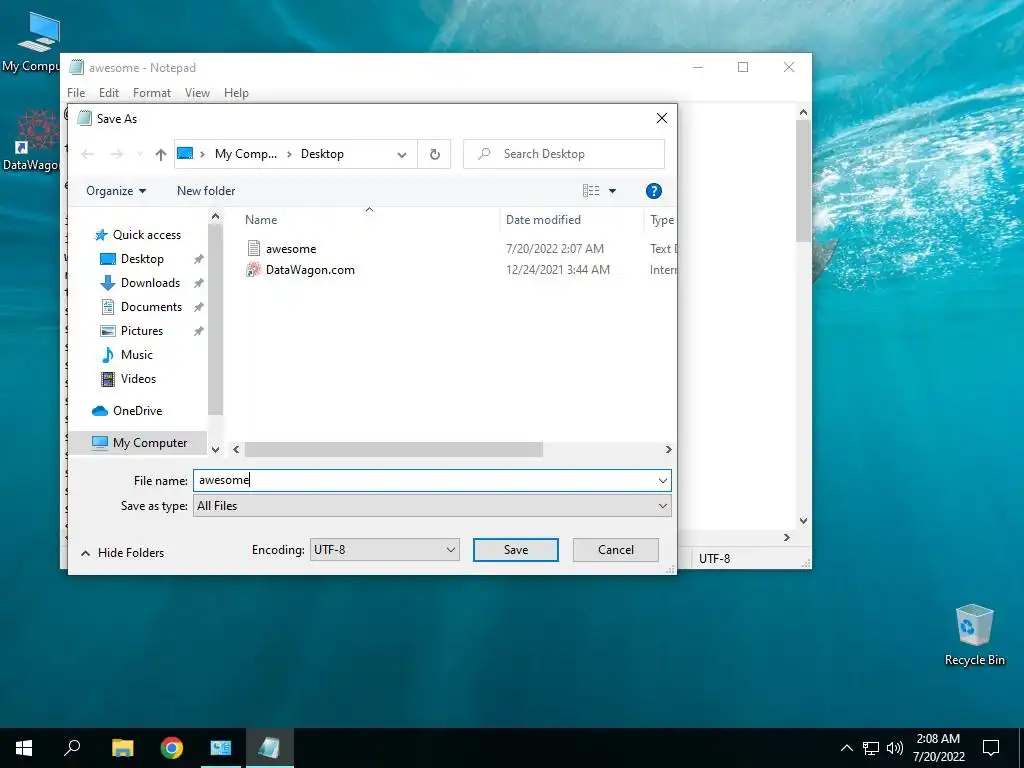The image size is (1024, 768).
Task: Open Notepad Format menu
Action: (x=152, y=93)
